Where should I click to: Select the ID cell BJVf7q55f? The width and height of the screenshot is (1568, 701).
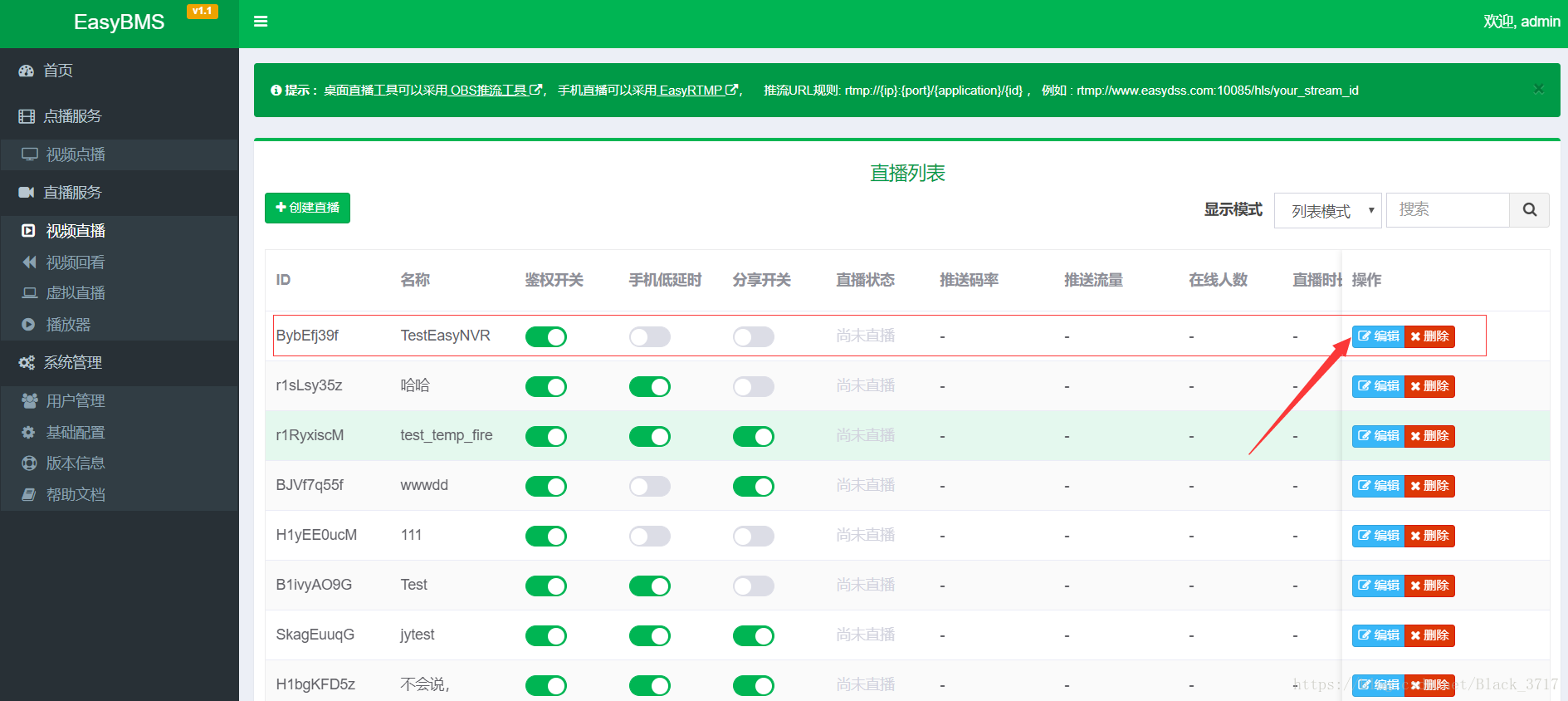[x=310, y=485]
